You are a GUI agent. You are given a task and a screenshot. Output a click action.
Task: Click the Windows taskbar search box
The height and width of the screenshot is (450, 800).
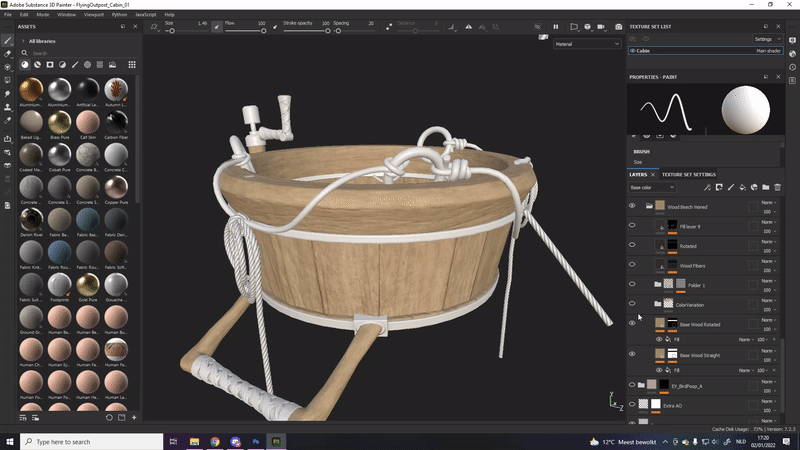(x=92, y=441)
